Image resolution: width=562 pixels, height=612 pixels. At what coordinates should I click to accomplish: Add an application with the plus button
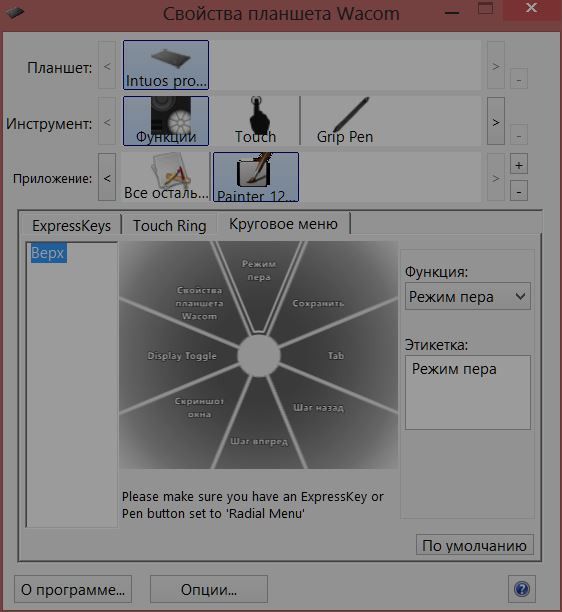click(x=519, y=165)
